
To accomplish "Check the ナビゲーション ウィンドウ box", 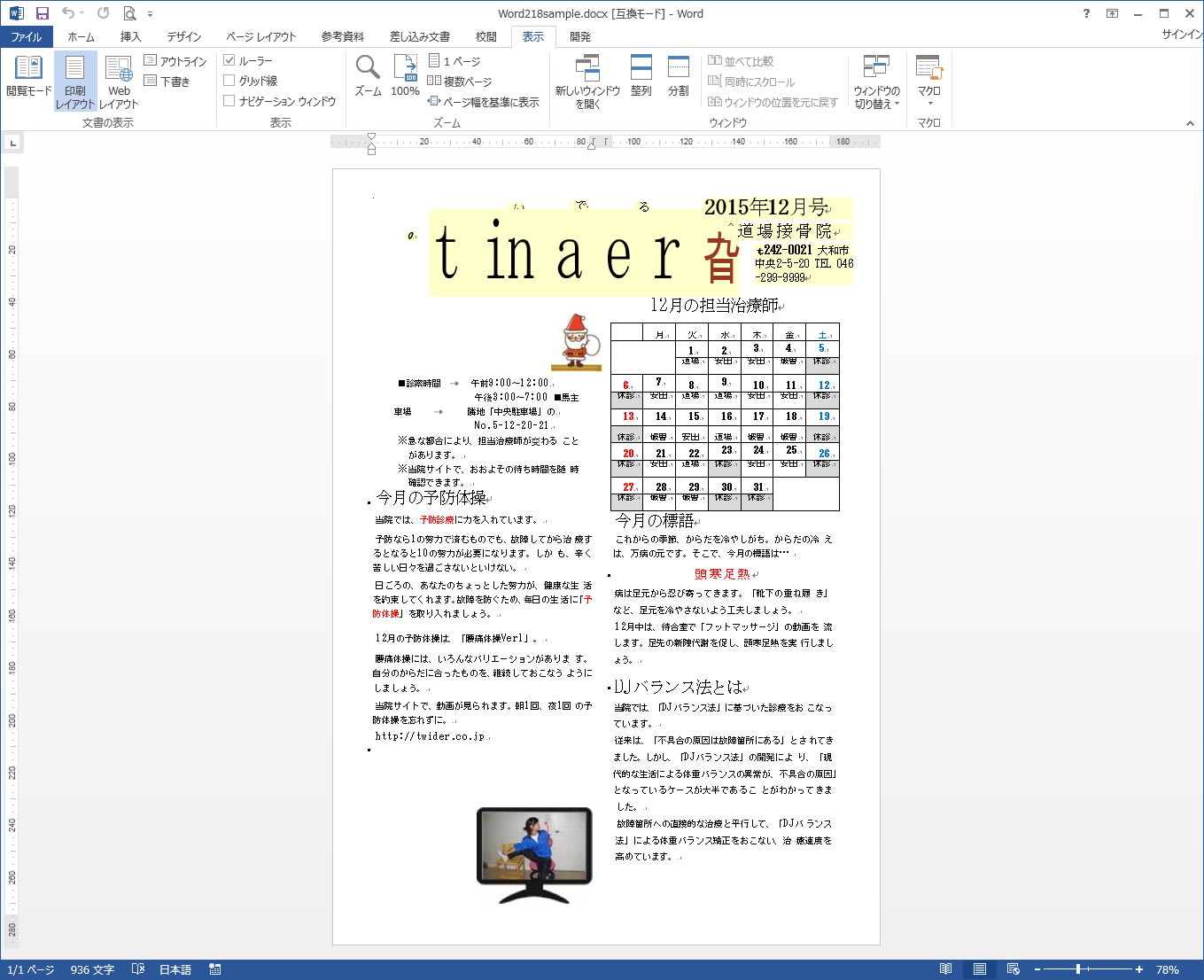I will (229, 101).
